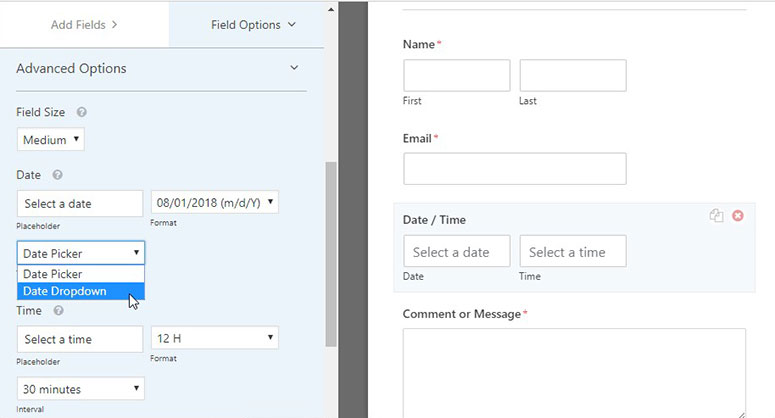The width and height of the screenshot is (775, 418).
Task: Click the Date help question icon
Action: coord(57,175)
